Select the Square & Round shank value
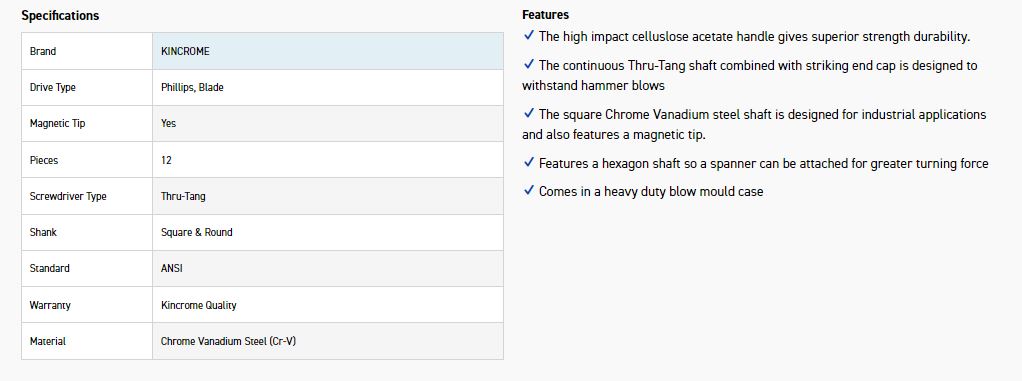This screenshot has width=1022, height=381. point(196,232)
